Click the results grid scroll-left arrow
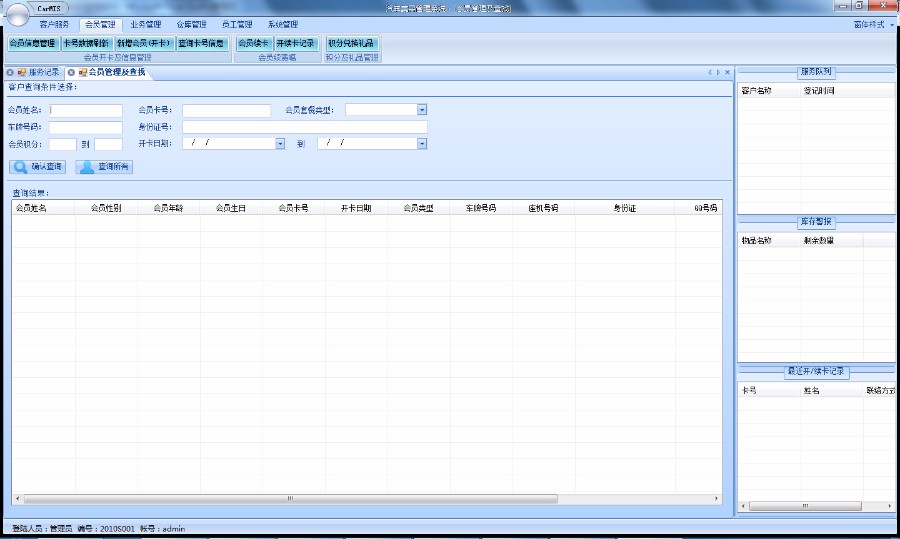Image resolution: width=900 pixels, height=539 pixels. [17, 499]
